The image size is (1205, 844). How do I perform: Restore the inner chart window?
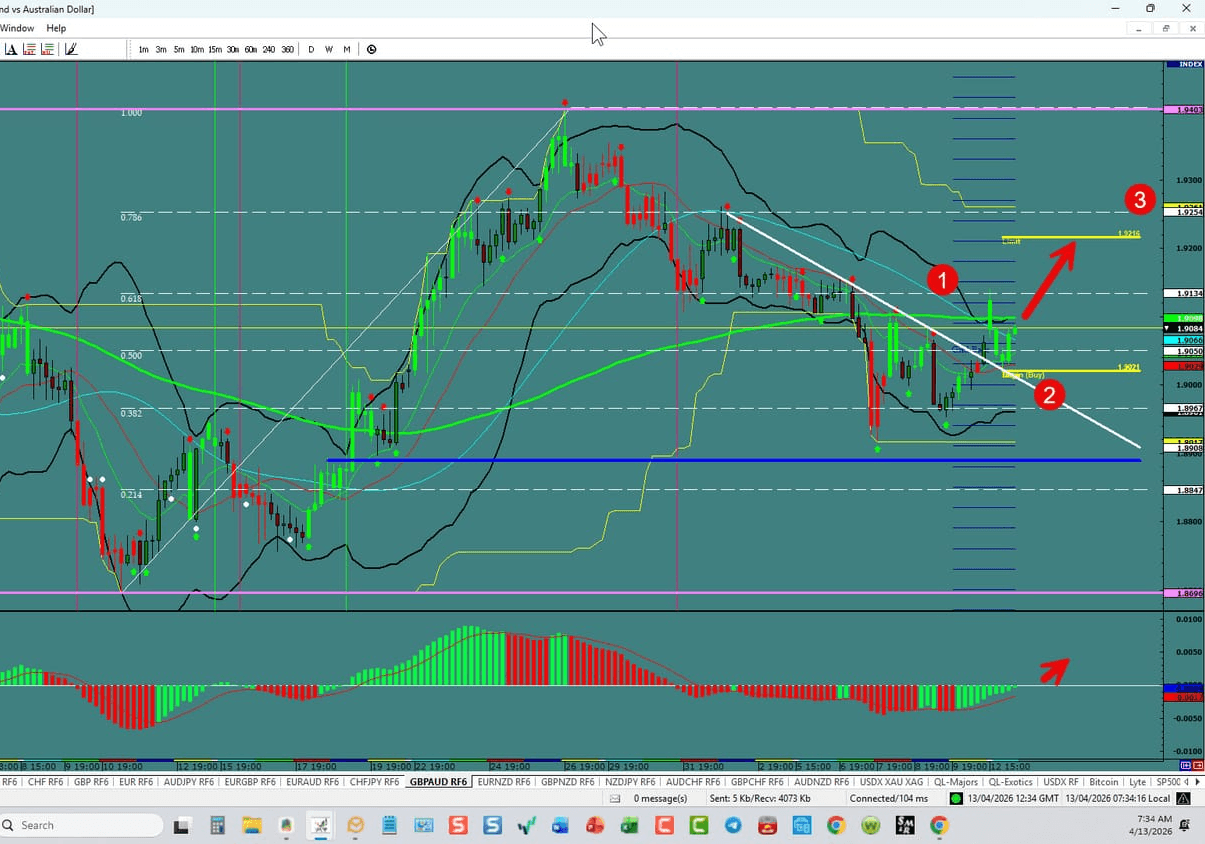point(1165,28)
